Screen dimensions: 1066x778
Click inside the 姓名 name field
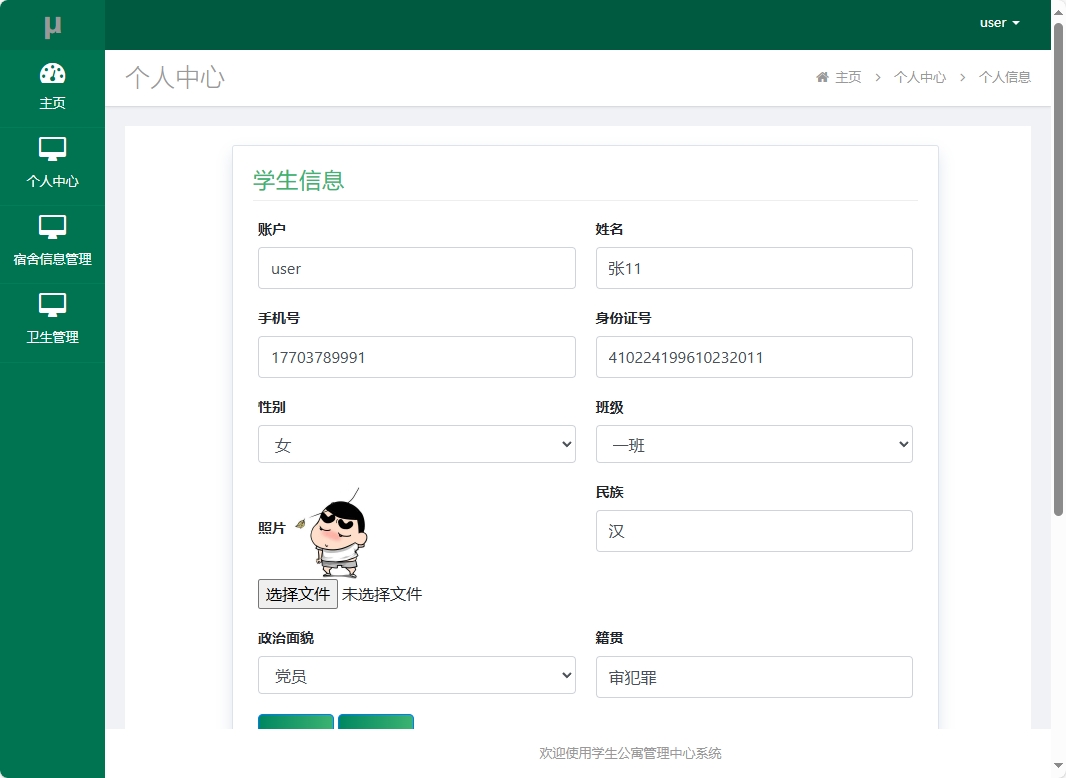pyautogui.click(x=753, y=268)
